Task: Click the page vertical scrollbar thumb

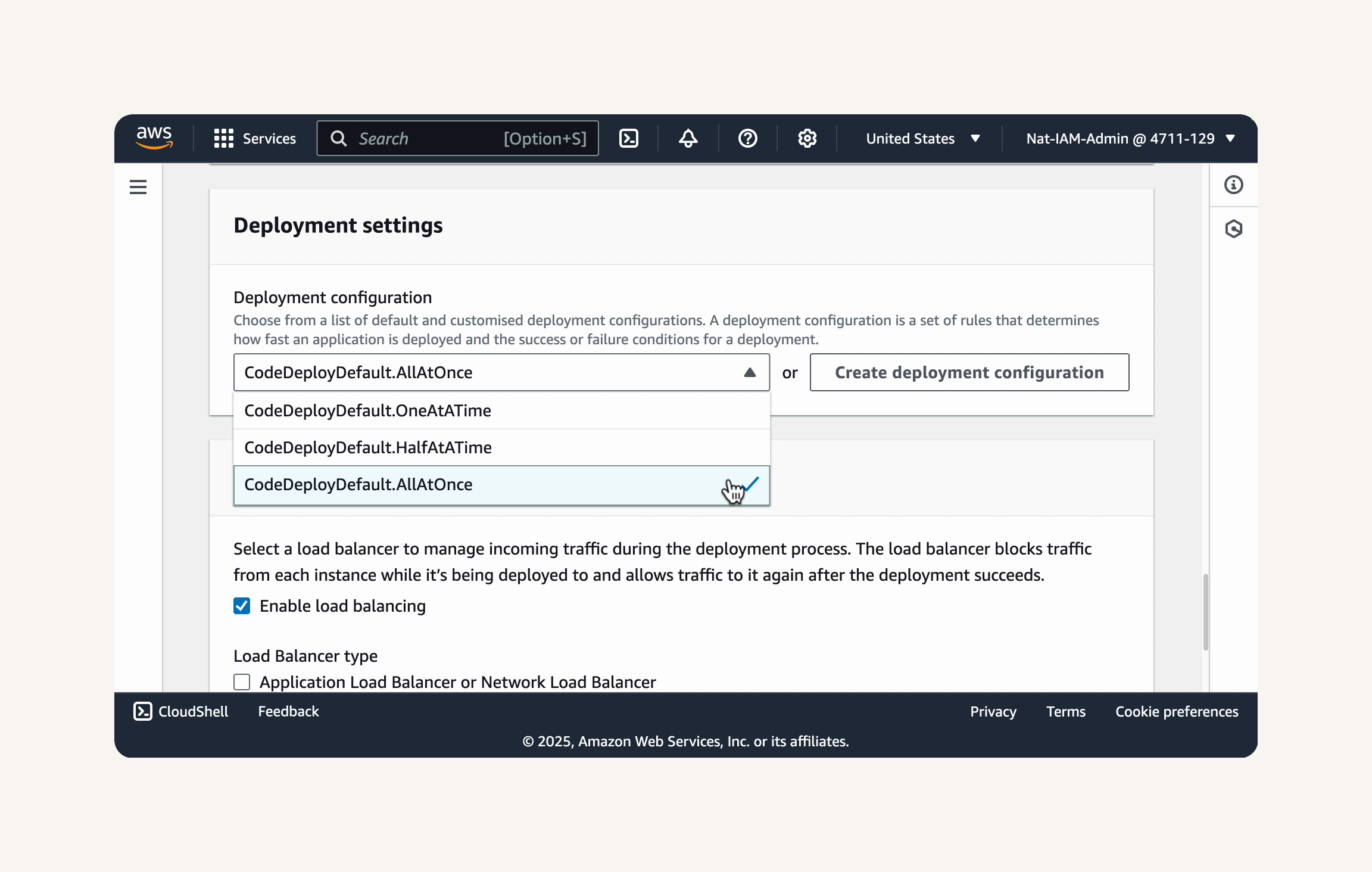Action: tap(1206, 612)
